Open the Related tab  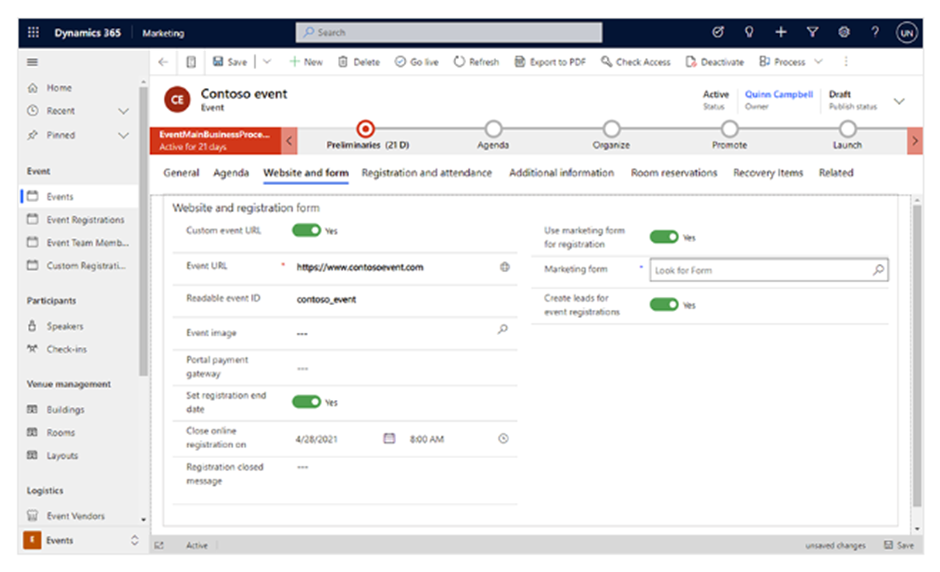pos(836,173)
